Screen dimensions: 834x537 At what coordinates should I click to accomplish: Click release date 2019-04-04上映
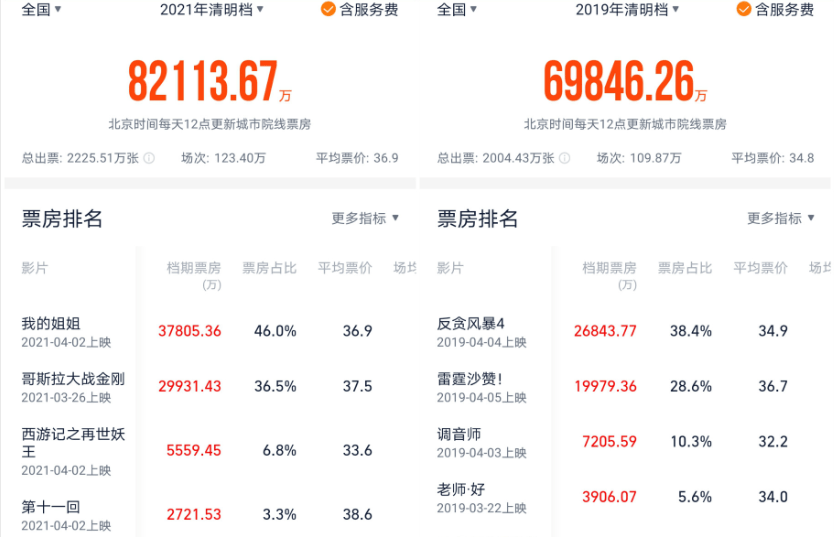[x=481, y=342]
